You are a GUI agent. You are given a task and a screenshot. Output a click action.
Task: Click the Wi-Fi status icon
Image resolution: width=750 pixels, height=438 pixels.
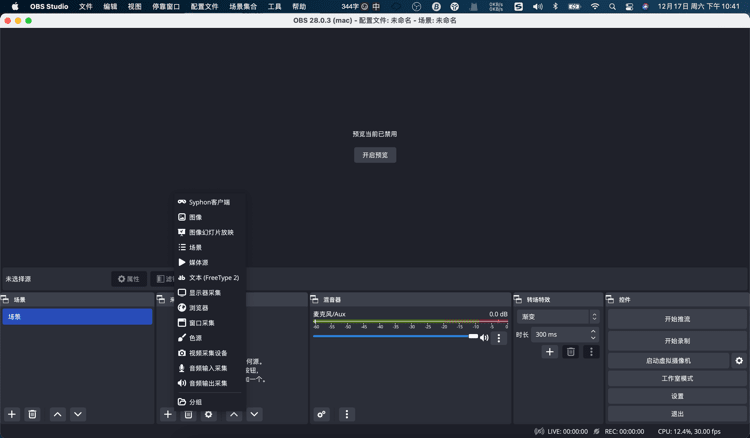[x=595, y=7]
